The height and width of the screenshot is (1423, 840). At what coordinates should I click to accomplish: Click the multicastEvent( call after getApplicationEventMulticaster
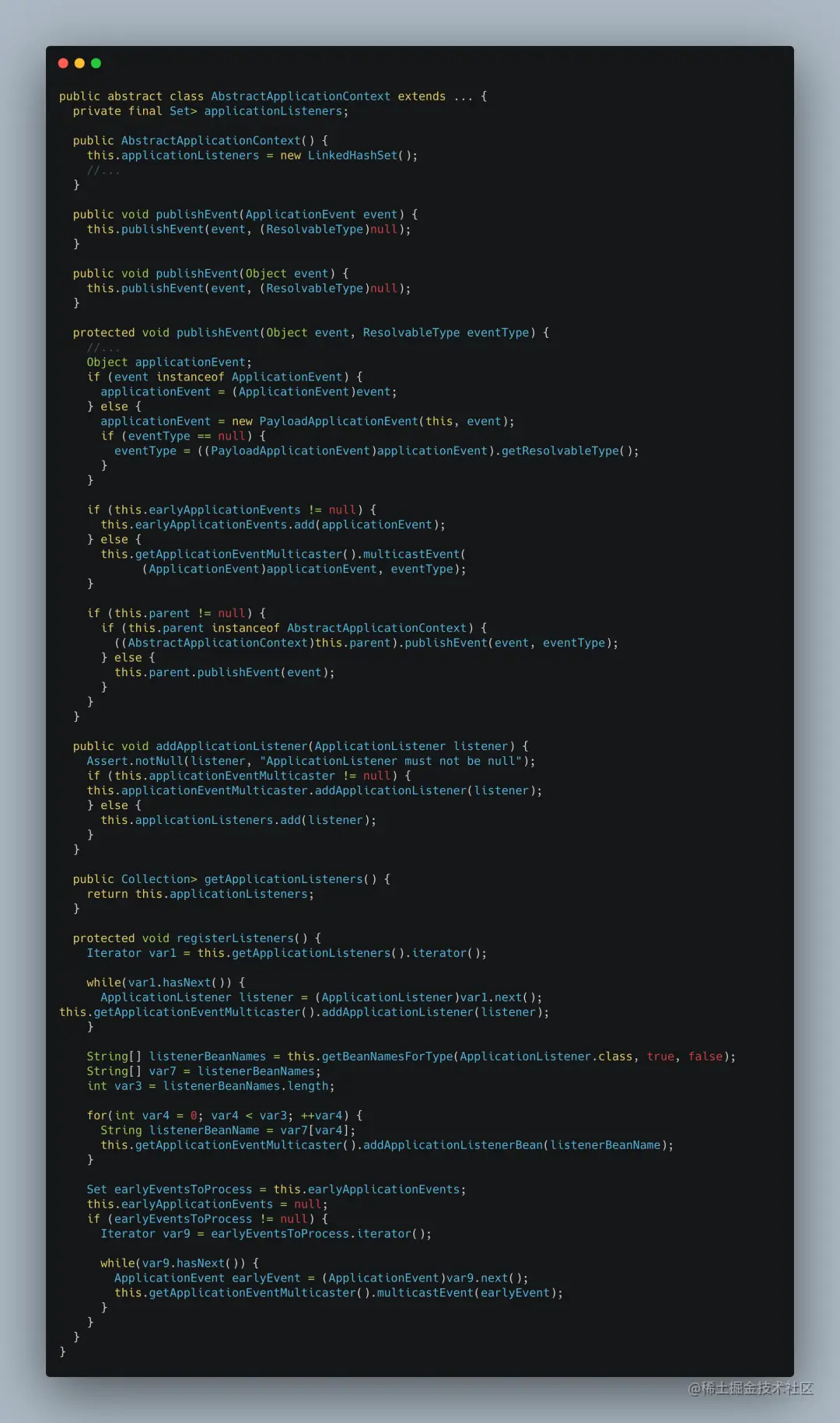pyautogui.click(x=415, y=555)
